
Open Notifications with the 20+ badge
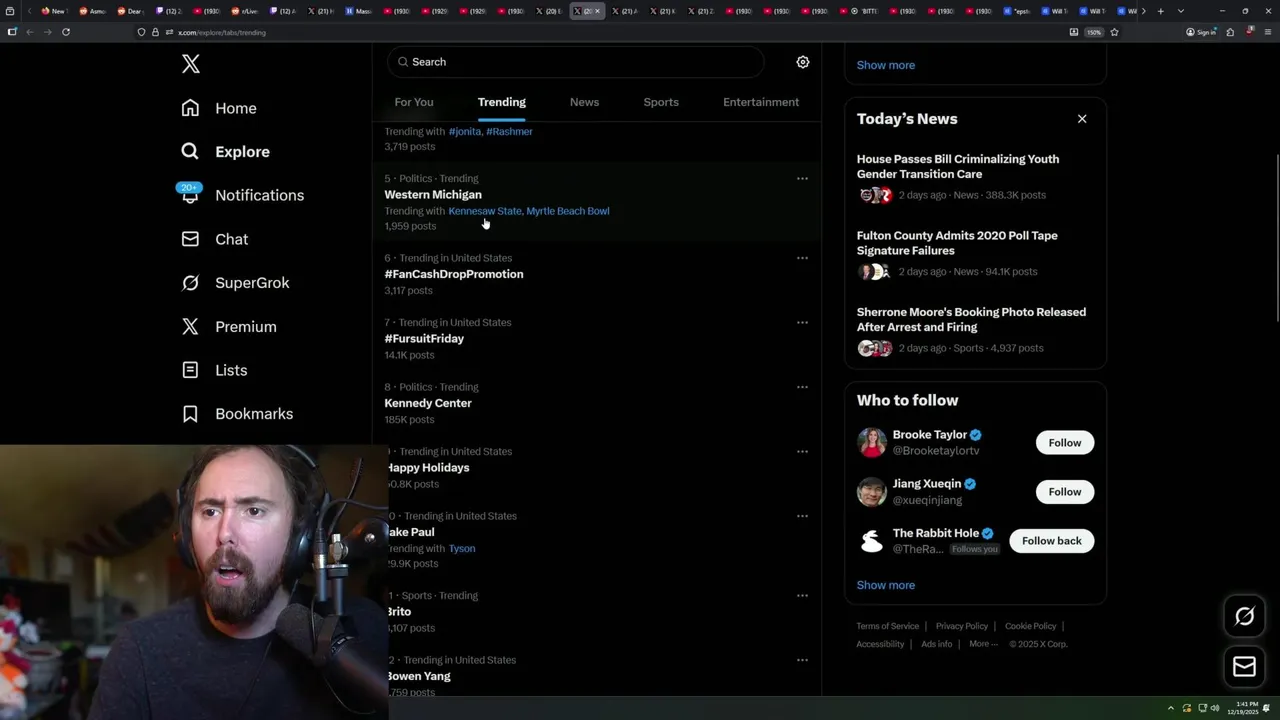click(241, 195)
